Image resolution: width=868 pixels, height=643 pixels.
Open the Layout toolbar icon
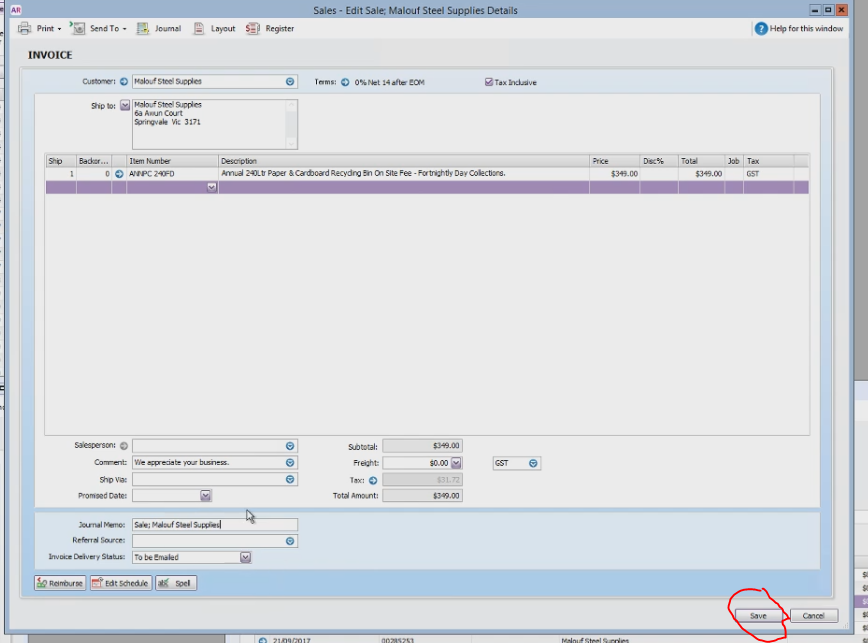point(199,28)
